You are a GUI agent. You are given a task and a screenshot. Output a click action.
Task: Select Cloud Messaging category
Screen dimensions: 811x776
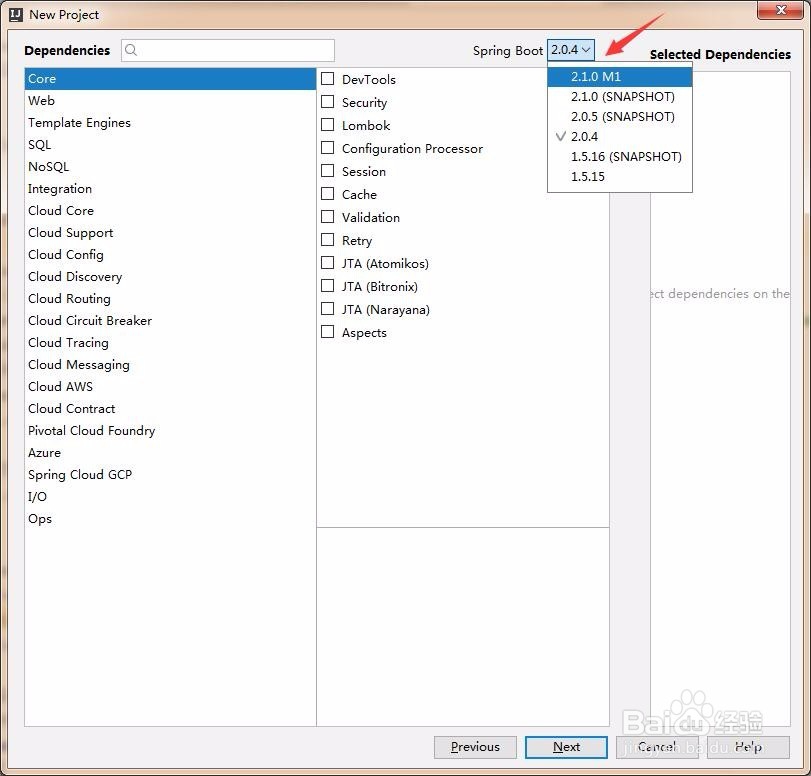pyautogui.click(x=170, y=364)
